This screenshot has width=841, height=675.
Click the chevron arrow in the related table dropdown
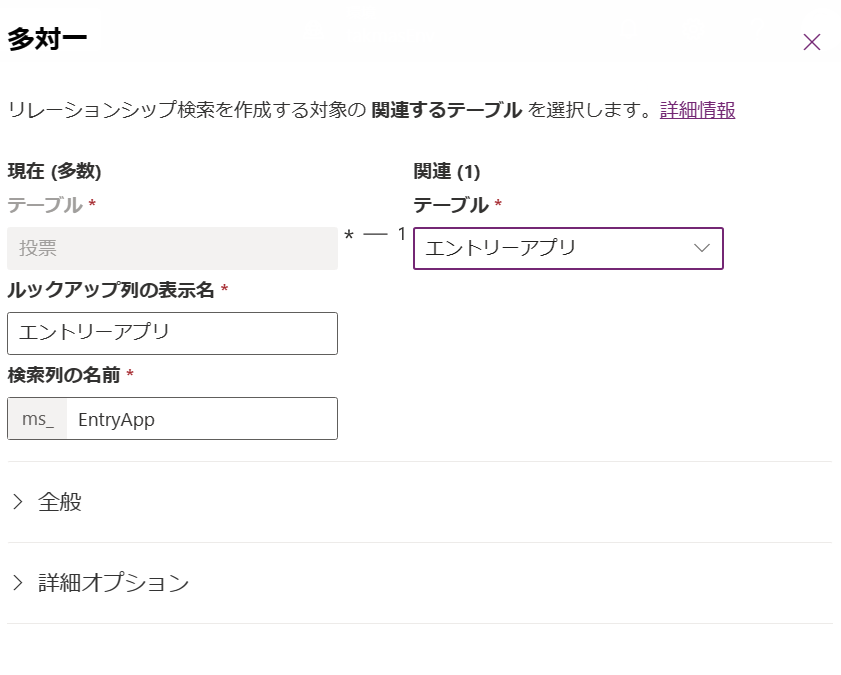click(702, 248)
